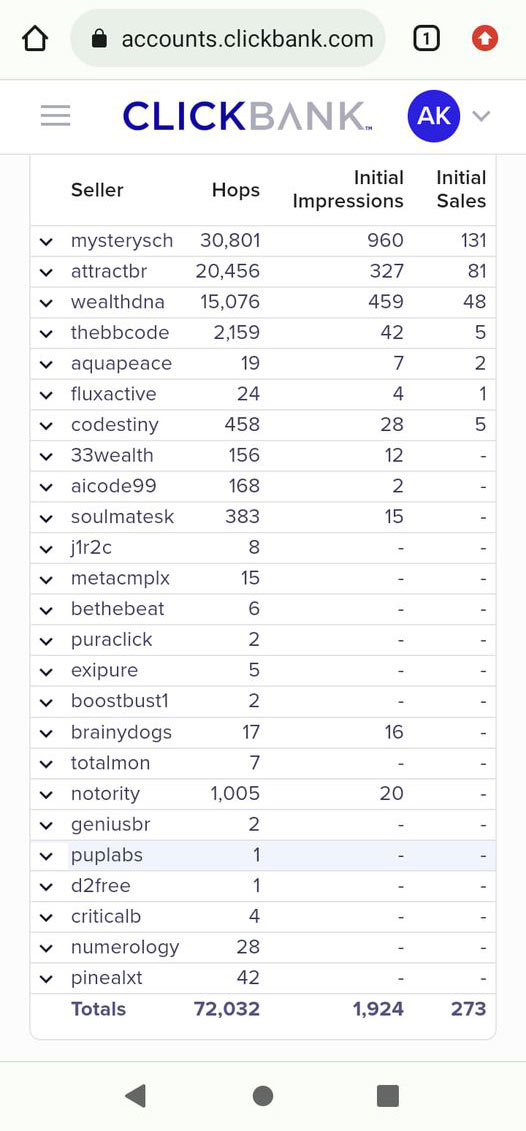Screen dimensions: 526x1131
Task: Sort by the Hops column header
Action: (236, 190)
